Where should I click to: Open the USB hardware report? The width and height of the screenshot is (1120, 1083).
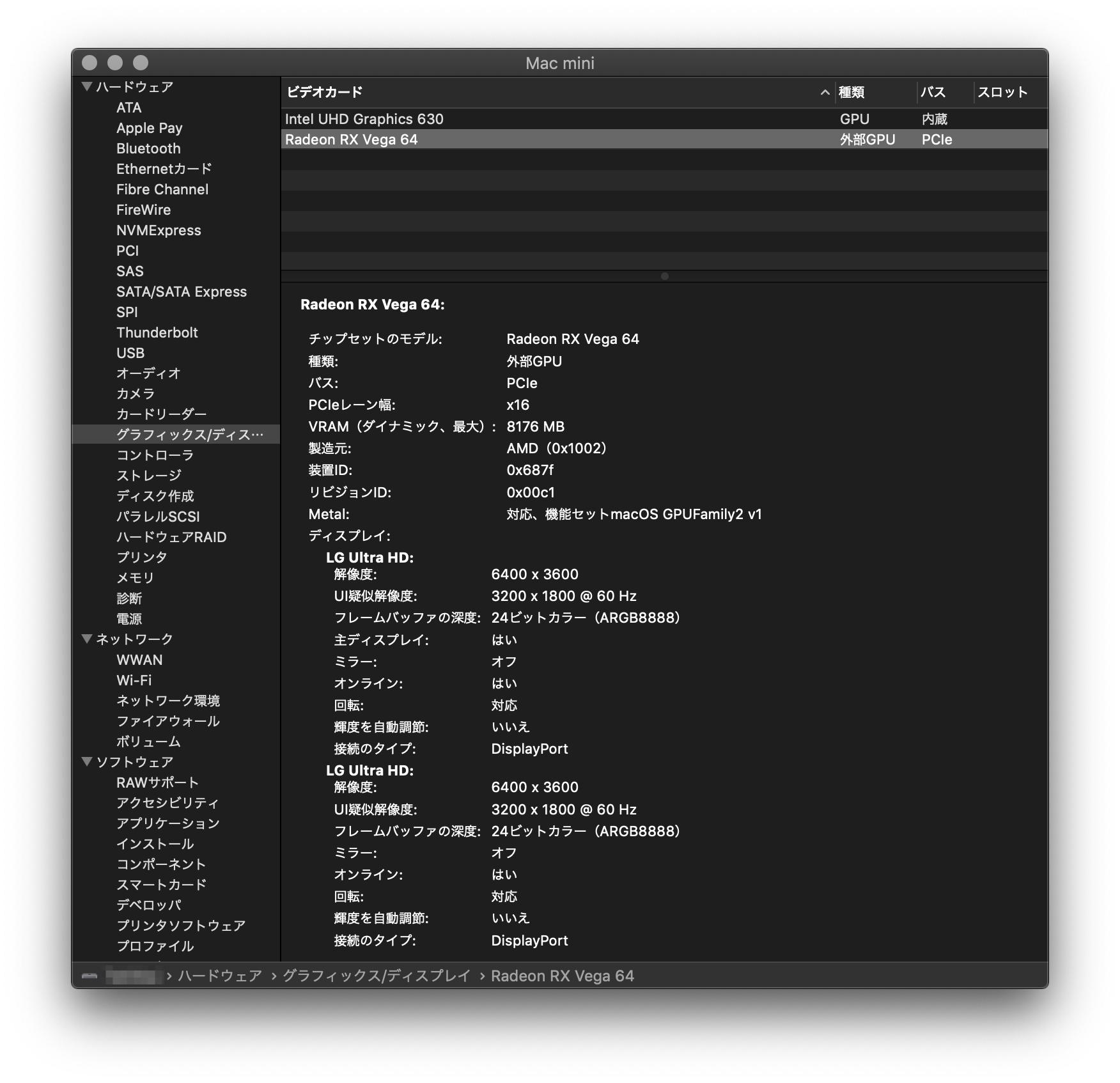coord(130,353)
